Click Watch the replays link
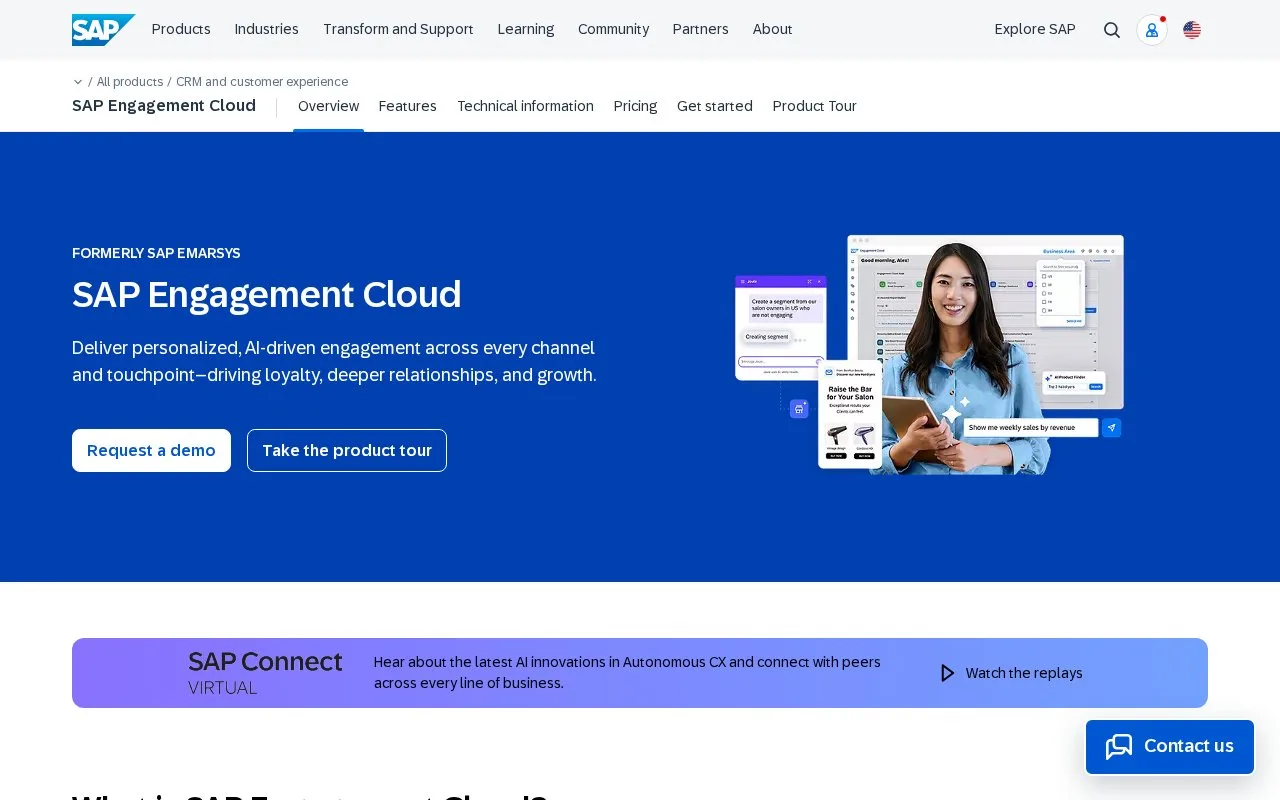 click(x=1024, y=673)
